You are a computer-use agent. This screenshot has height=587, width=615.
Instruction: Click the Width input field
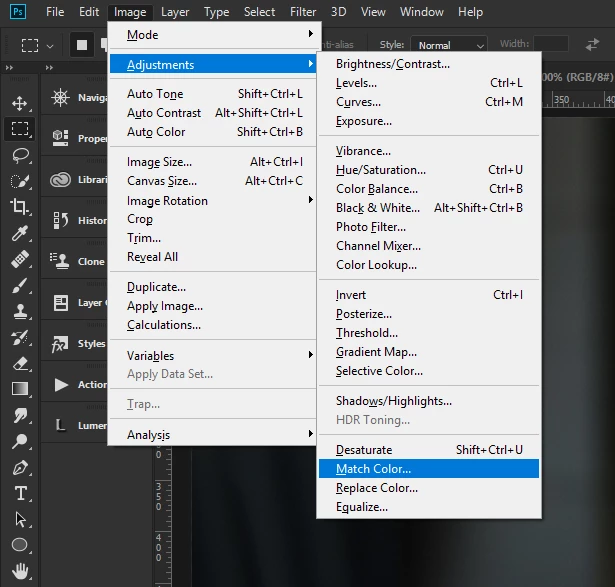tap(551, 44)
